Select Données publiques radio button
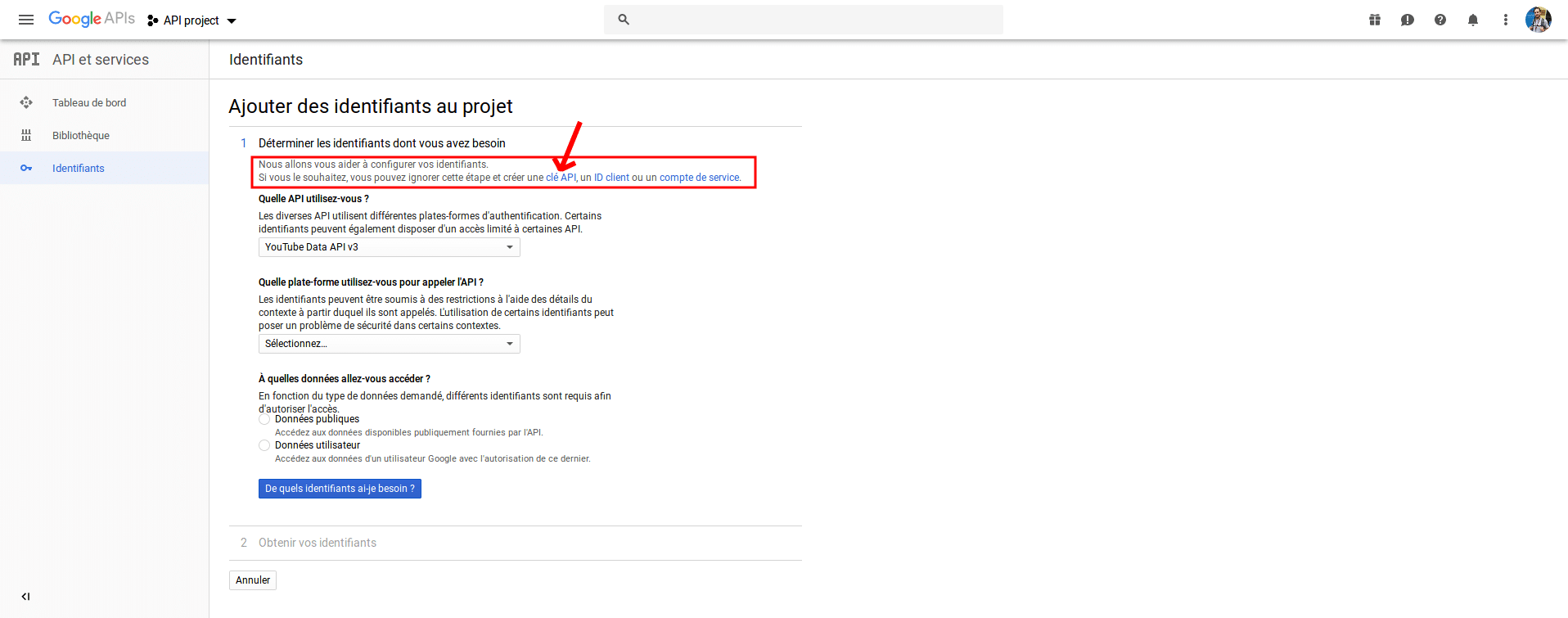This screenshot has width=1568, height=618. click(264, 419)
